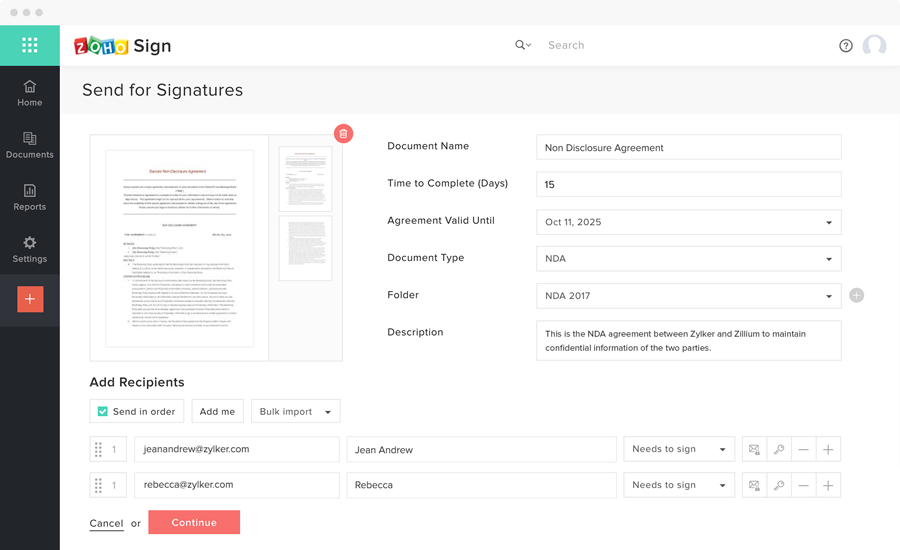Open Rebecca's Needs to sign dropdown
Screen dimensions: 900x550
point(679,485)
